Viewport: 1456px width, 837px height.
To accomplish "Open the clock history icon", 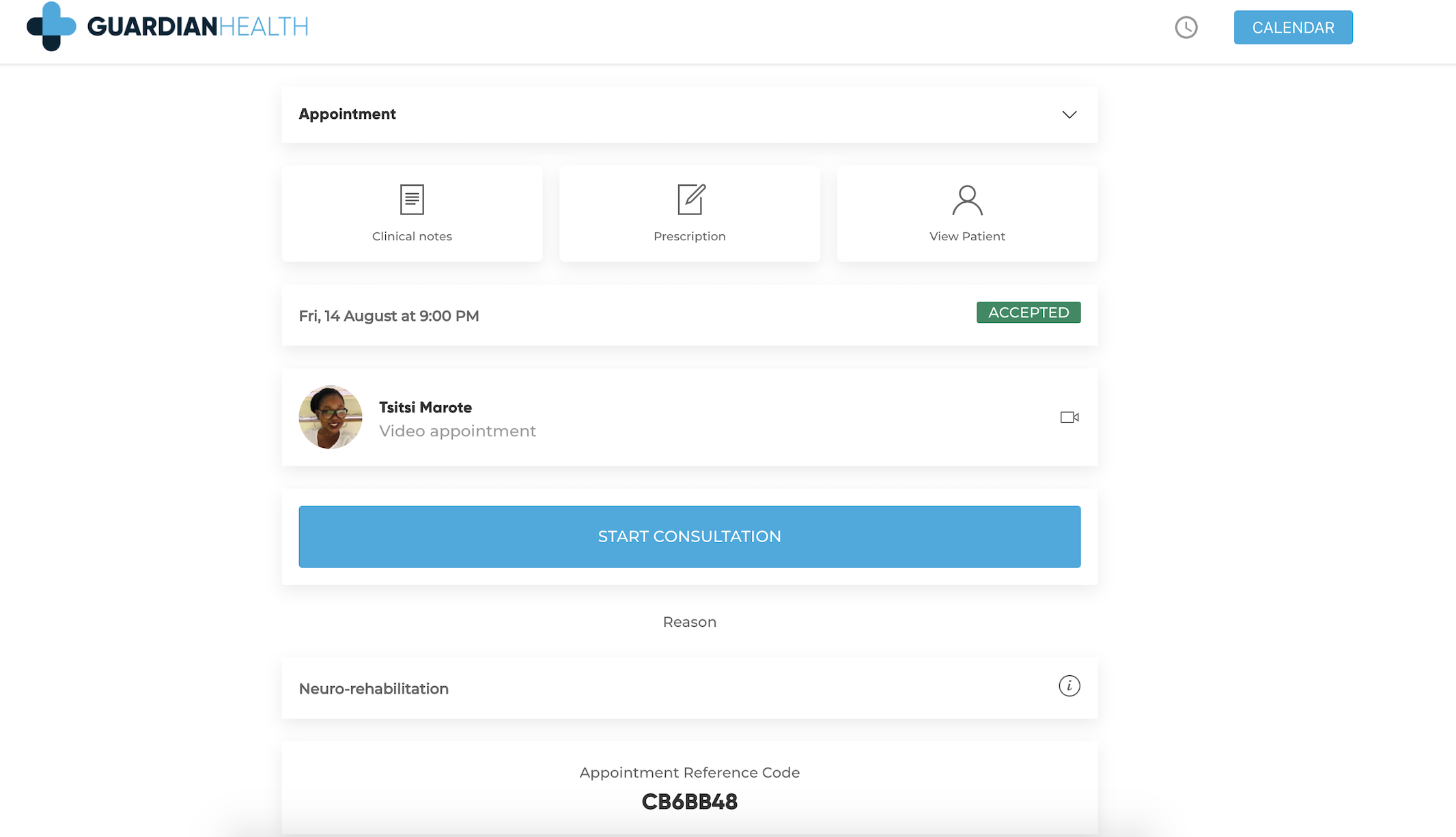I will 1186,27.
